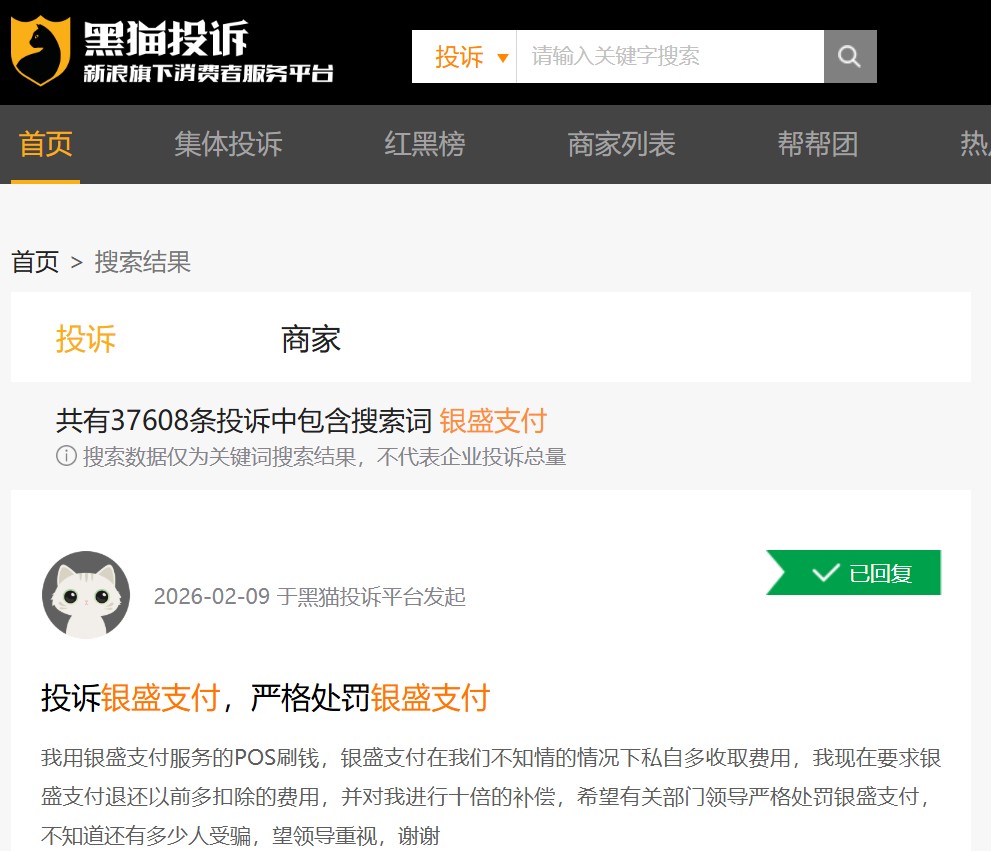Screen dimensions: 991x851
Task: Click the 黑猫投诉 shield logo
Action: click(x=40, y=51)
